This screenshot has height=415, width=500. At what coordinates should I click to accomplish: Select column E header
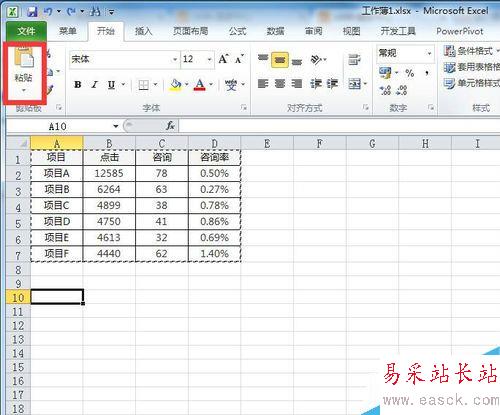pyautogui.click(x=267, y=144)
